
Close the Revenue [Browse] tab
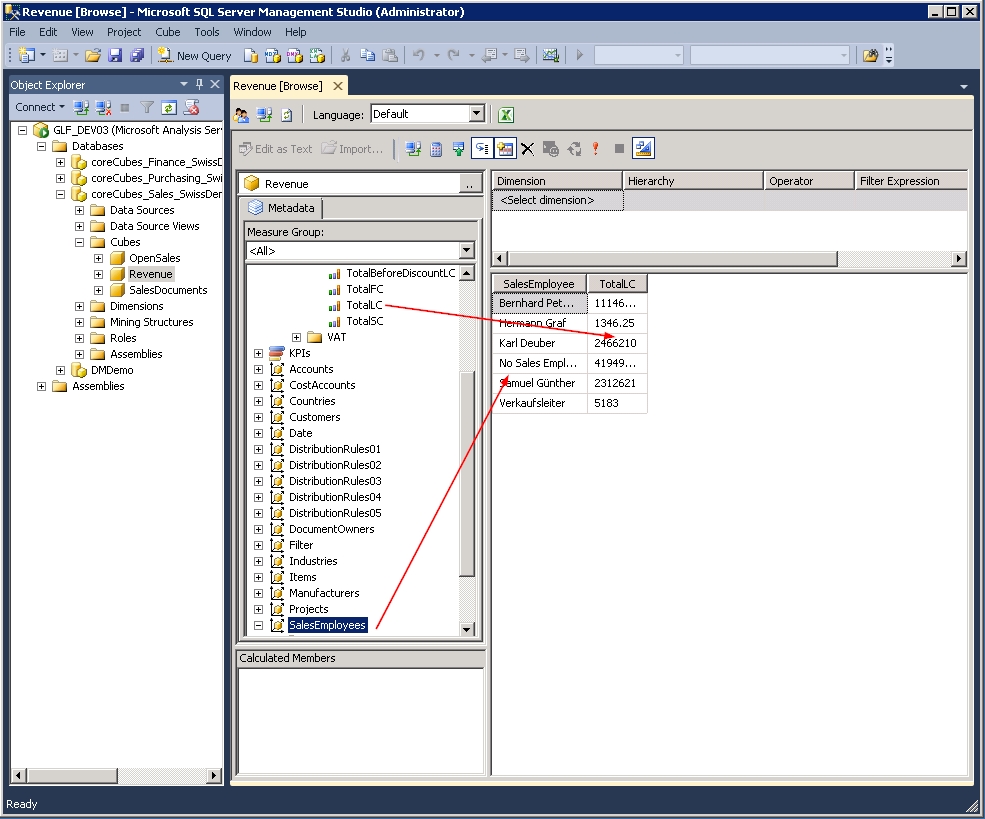pos(338,86)
